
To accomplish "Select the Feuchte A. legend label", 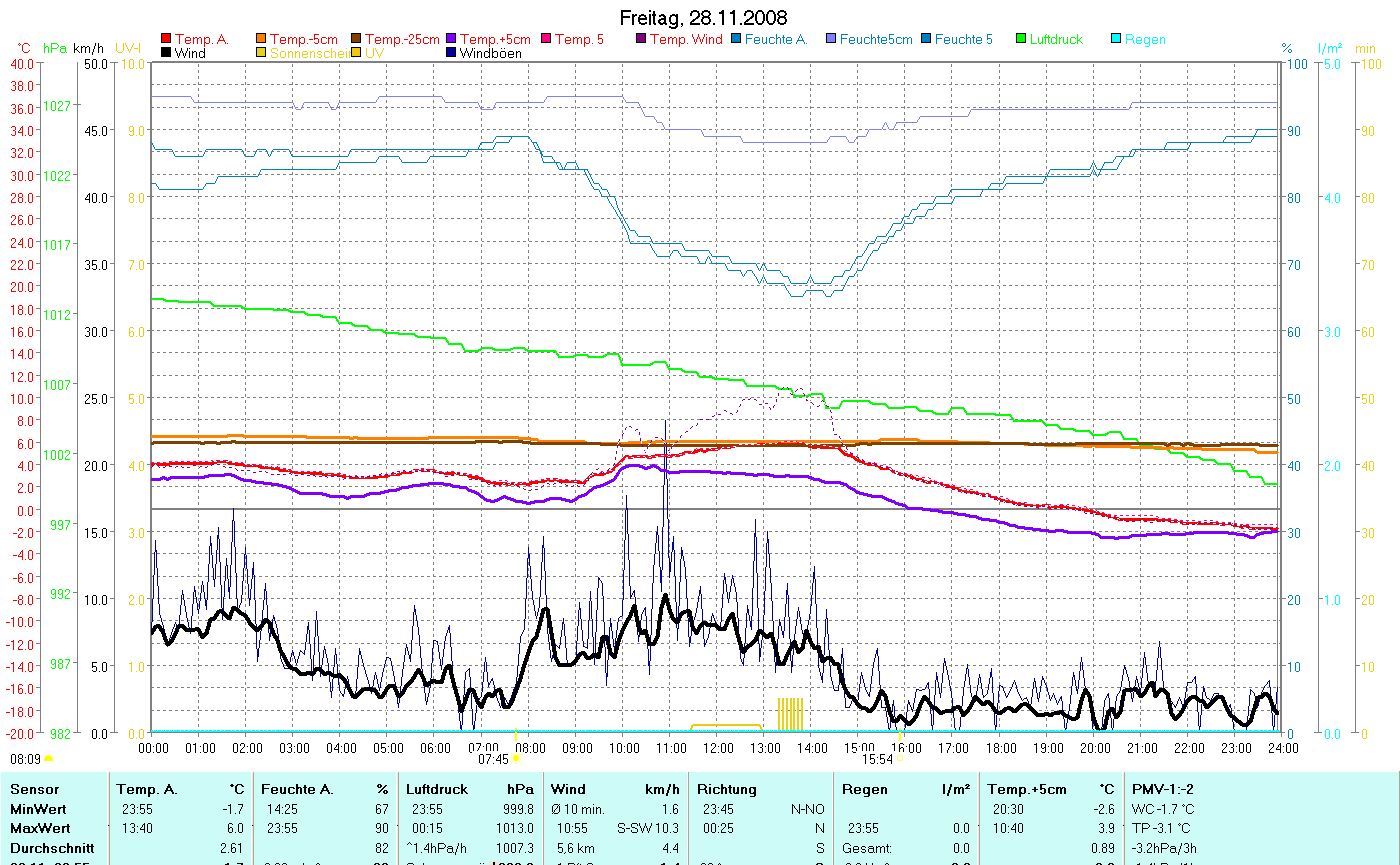I will (775, 39).
